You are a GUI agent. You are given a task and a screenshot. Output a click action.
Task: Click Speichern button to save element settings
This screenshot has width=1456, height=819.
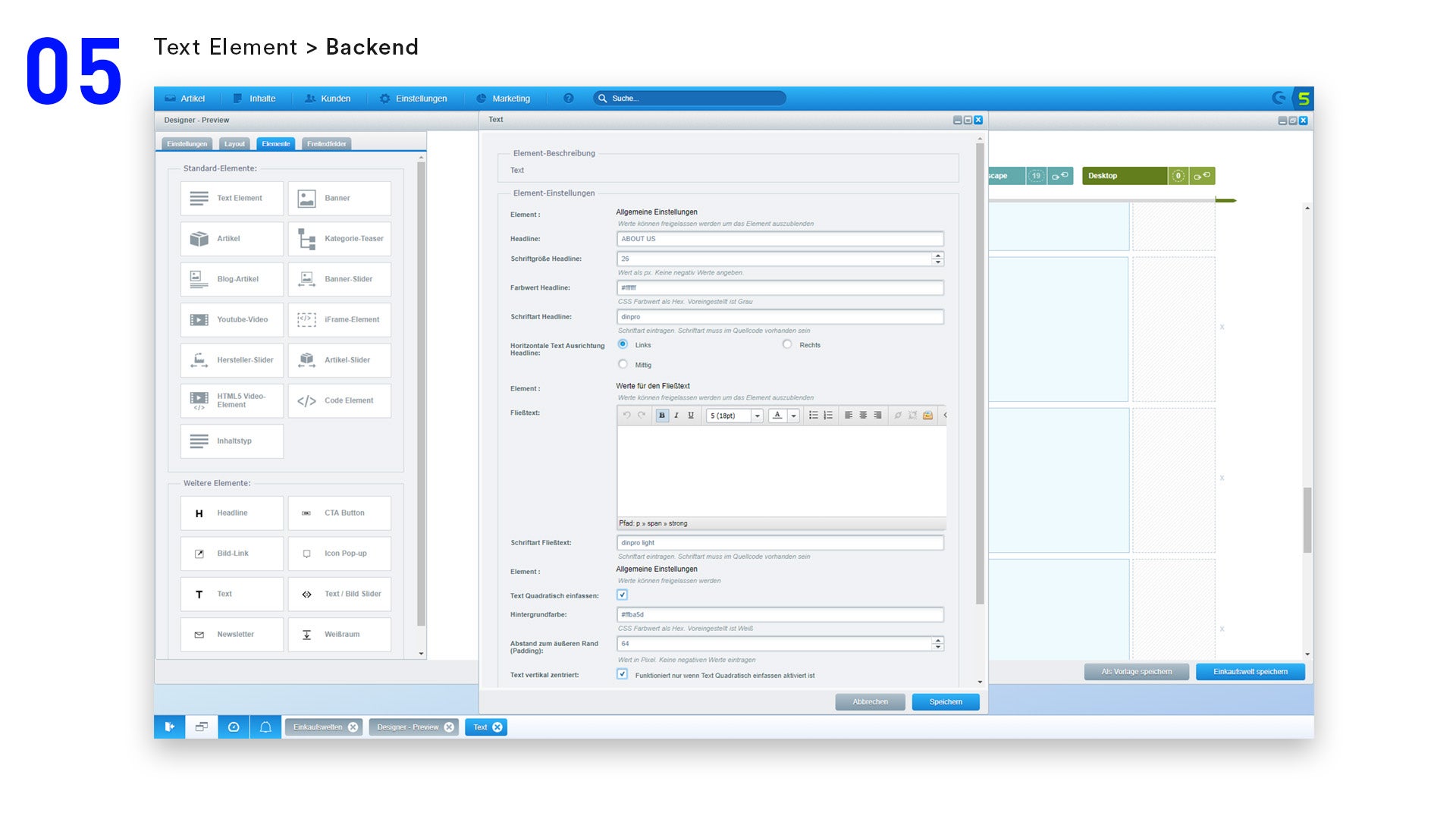click(x=945, y=701)
